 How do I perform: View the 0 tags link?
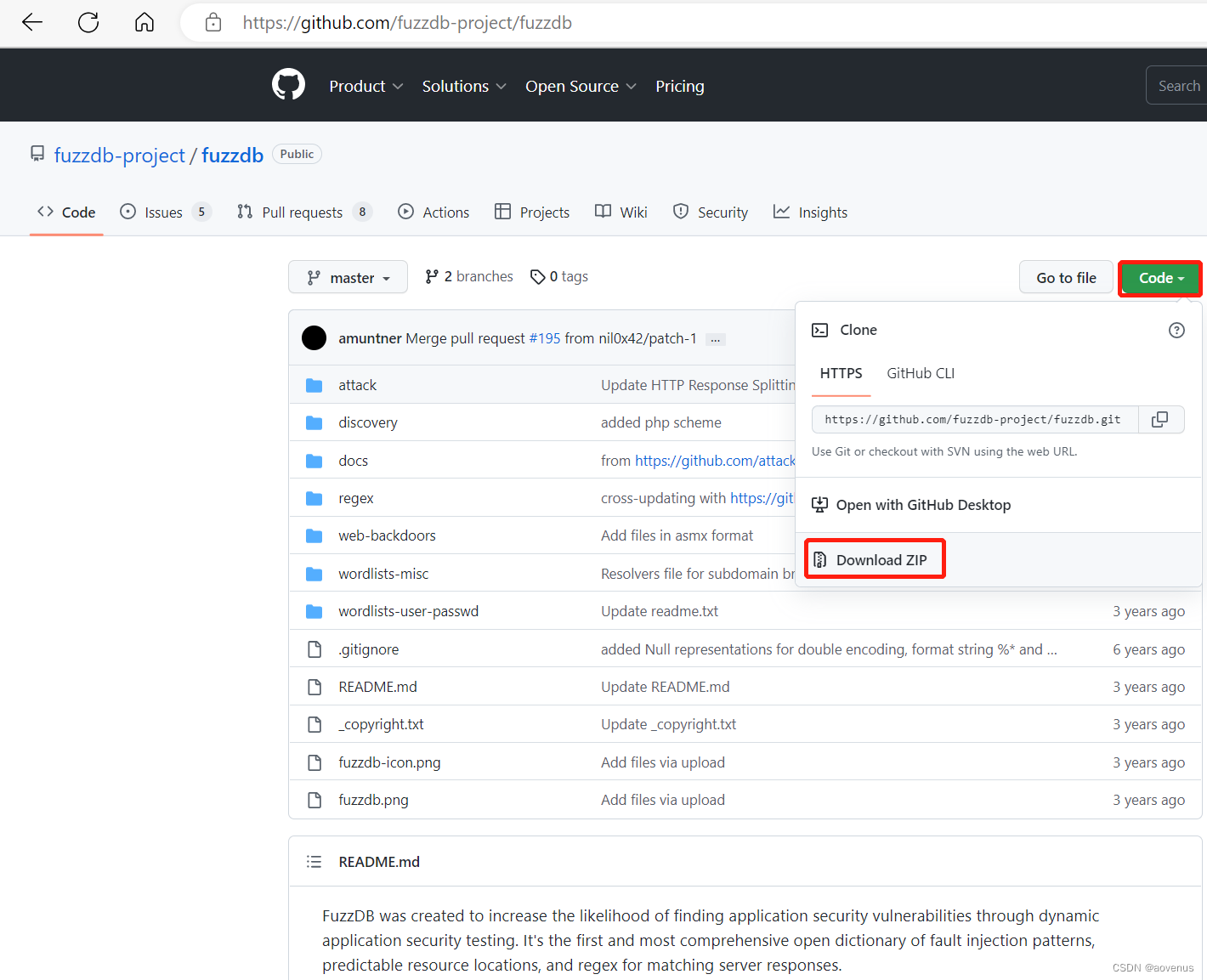(x=559, y=276)
